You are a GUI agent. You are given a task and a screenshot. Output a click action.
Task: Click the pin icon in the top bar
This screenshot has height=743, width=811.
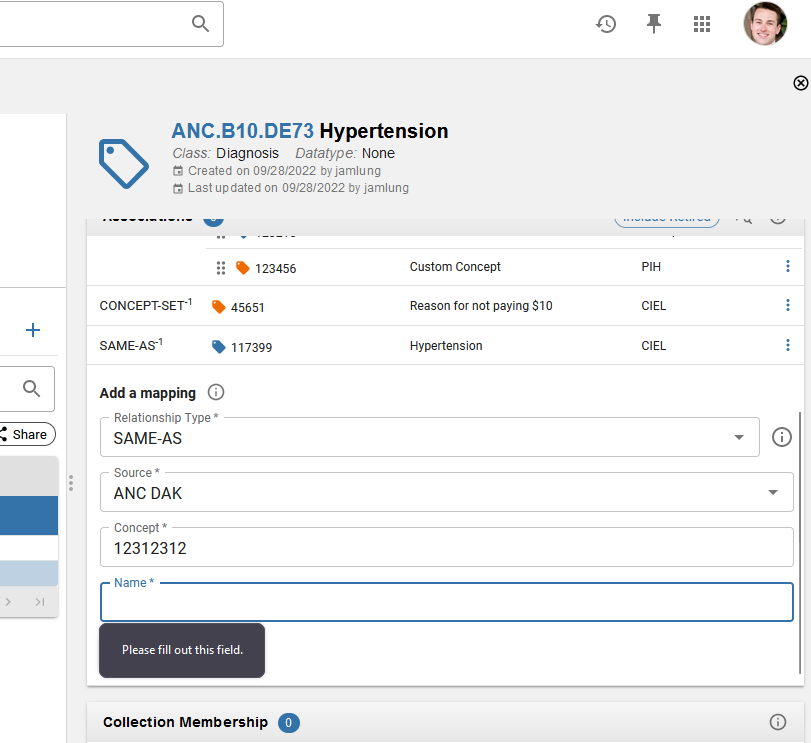click(654, 24)
